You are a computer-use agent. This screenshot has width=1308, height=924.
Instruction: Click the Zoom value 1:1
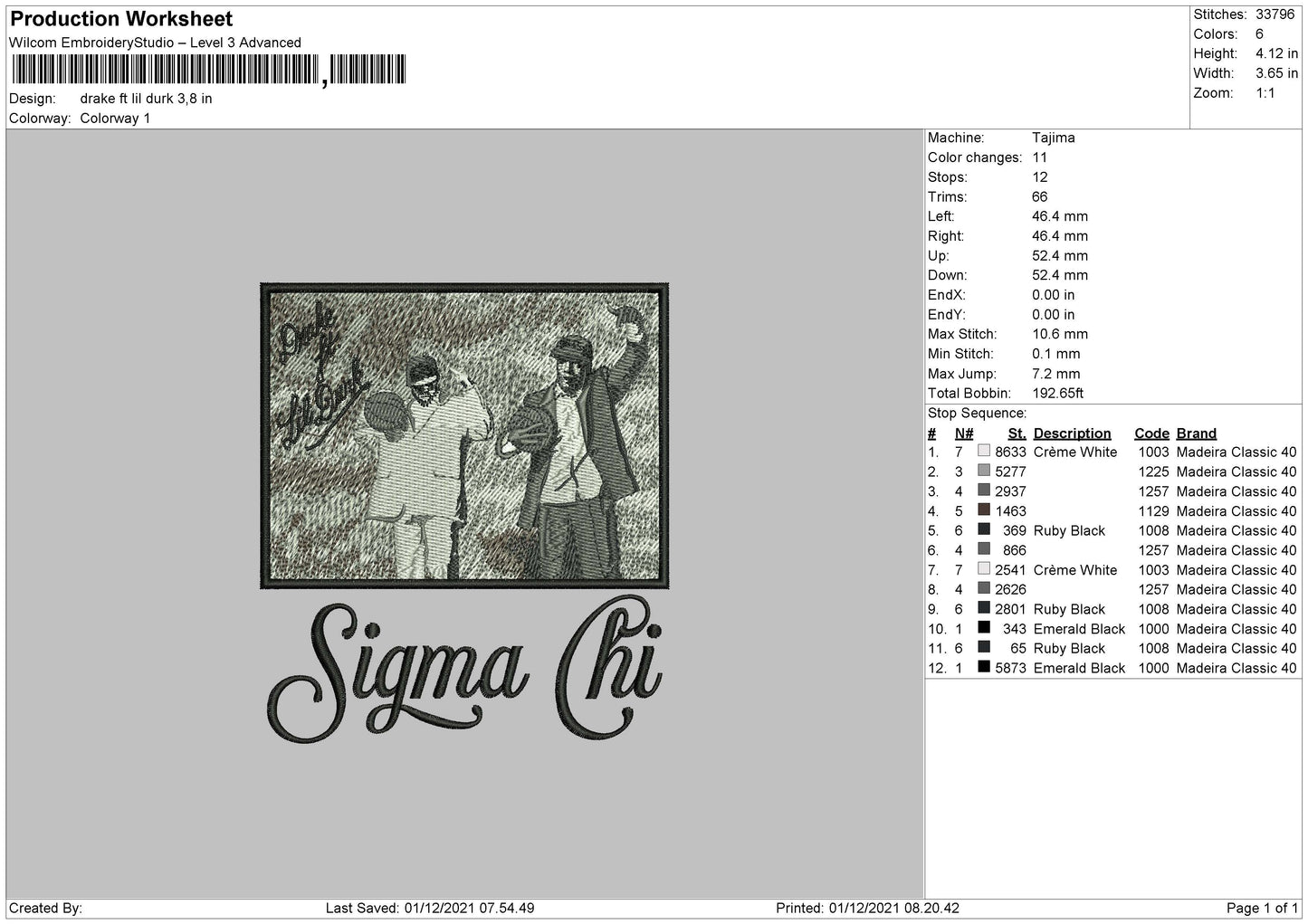pos(1265,93)
